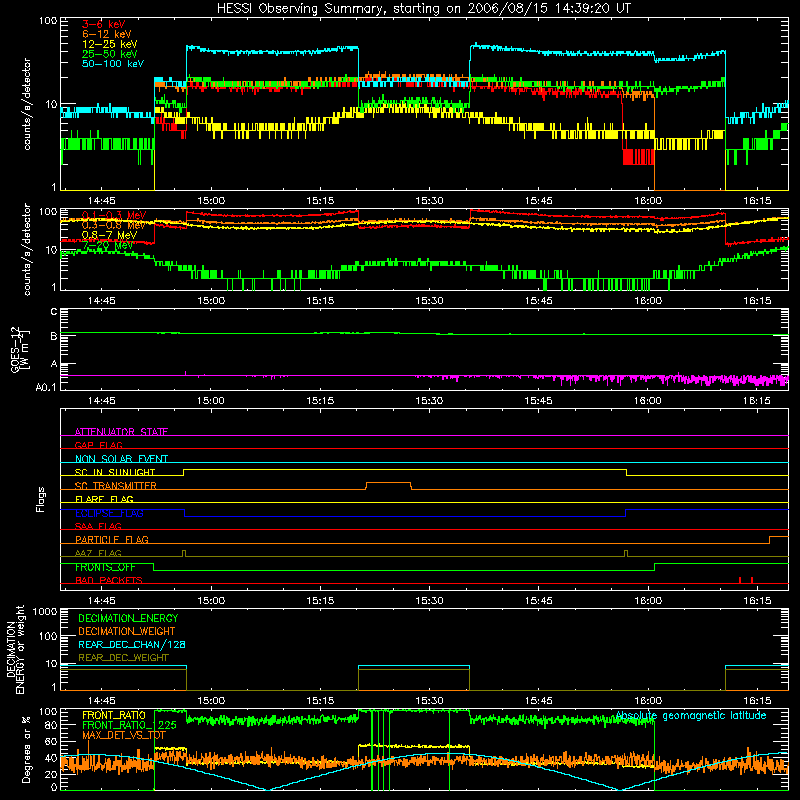Image resolution: width=800 pixels, height=800 pixels.
Task: Select the SC_IN_SUNLIGHT flag label
Action: coord(115,472)
